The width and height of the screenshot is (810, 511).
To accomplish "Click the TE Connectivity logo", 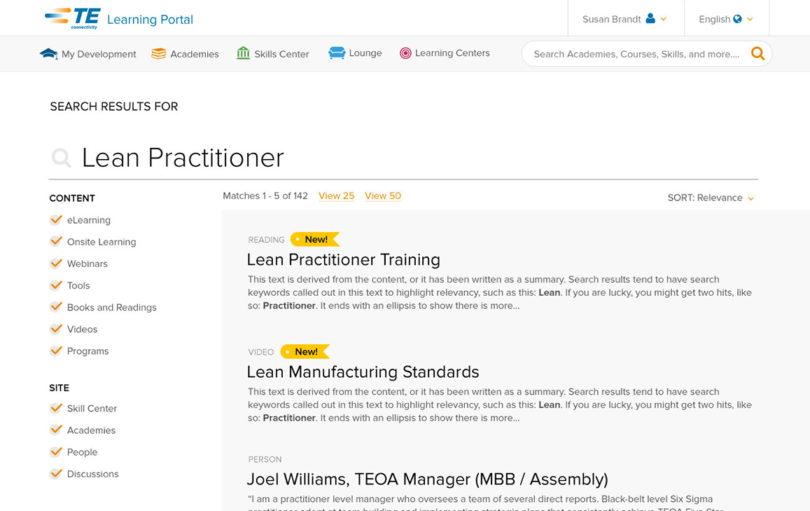I will pyautogui.click(x=73, y=18).
